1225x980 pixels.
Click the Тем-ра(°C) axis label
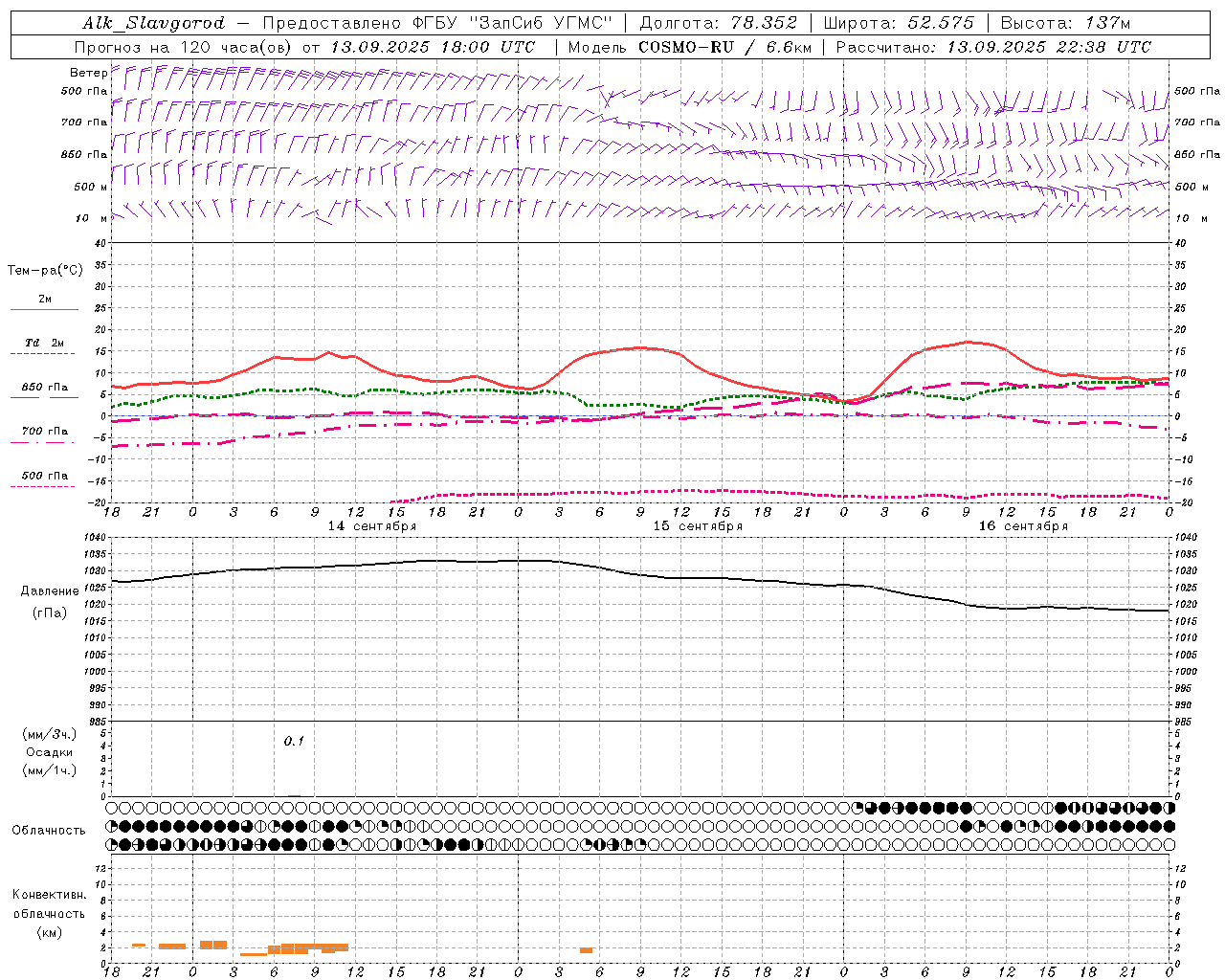[45, 271]
